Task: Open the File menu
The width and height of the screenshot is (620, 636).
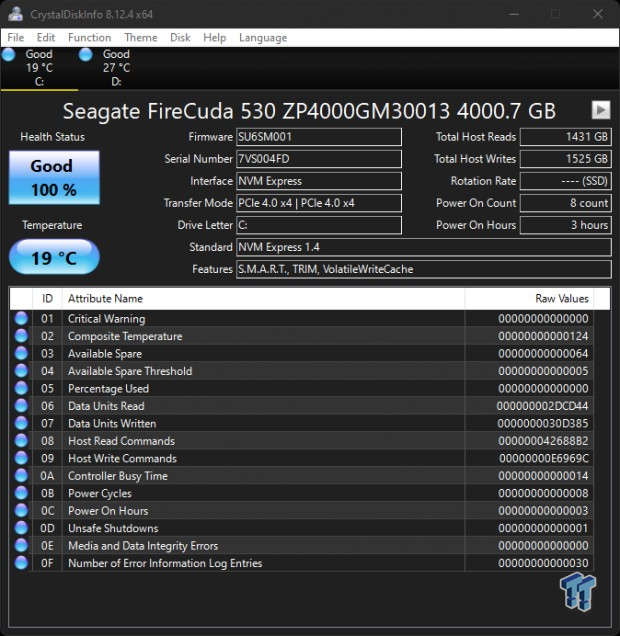Action: click(x=15, y=38)
